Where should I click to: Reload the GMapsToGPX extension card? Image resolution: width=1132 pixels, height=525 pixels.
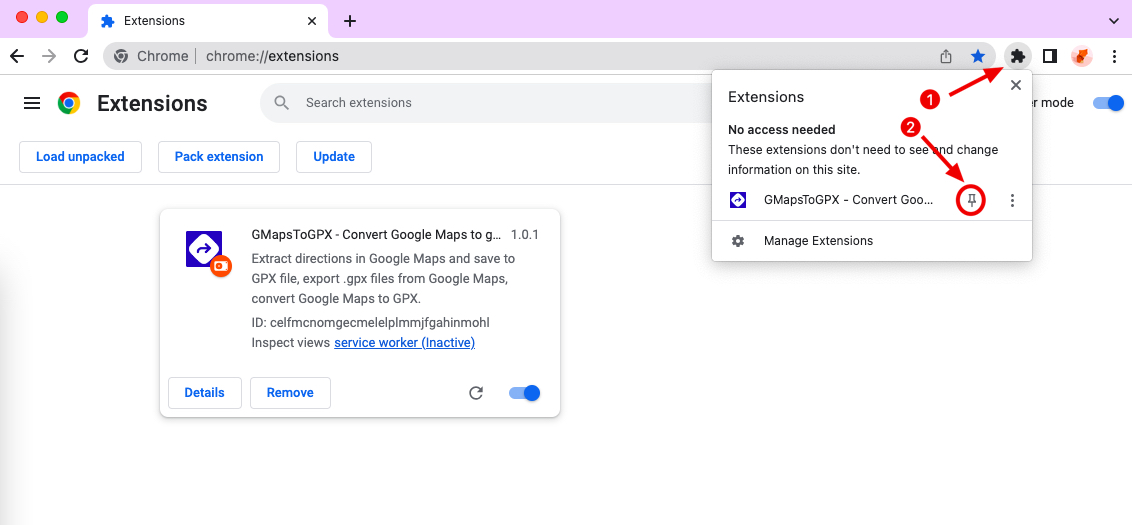(476, 393)
